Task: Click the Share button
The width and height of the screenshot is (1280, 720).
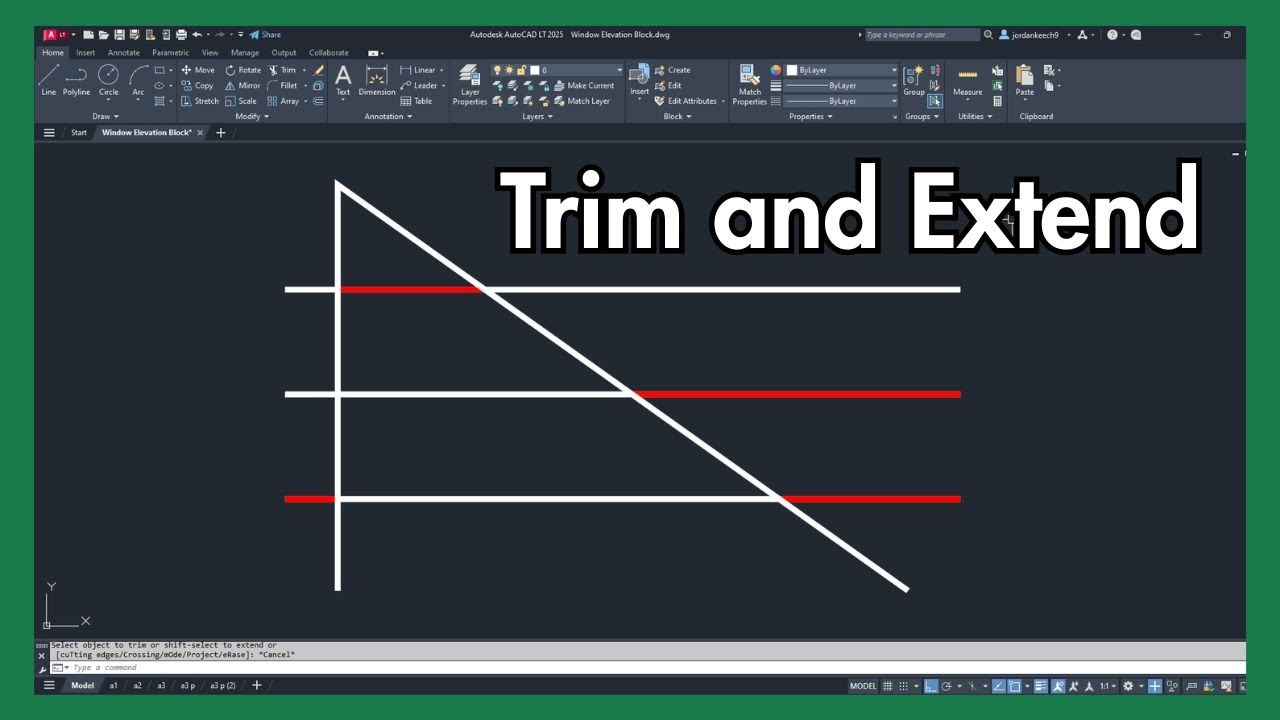Action: [x=265, y=35]
